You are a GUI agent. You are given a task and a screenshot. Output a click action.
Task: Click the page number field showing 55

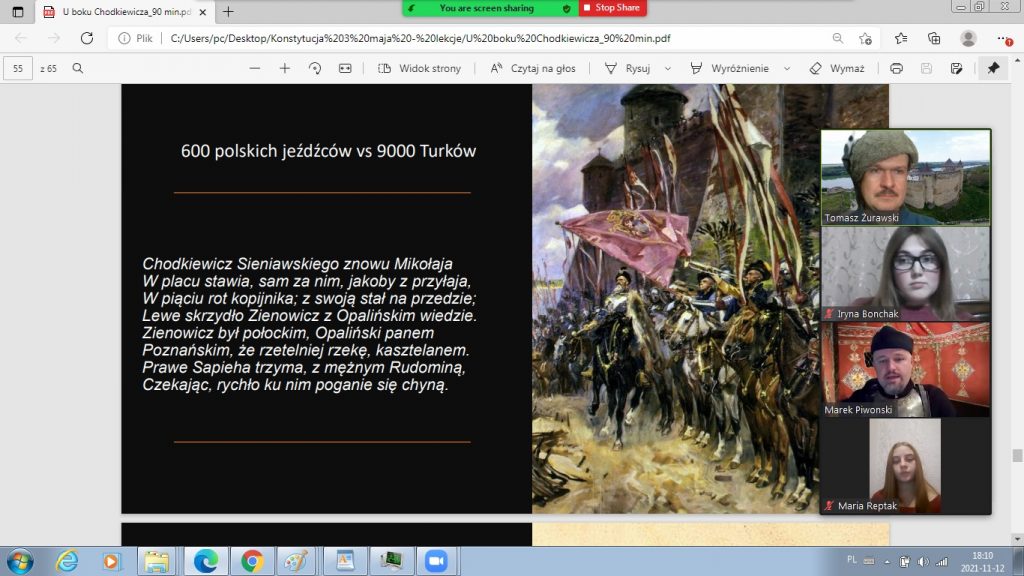pyautogui.click(x=18, y=68)
